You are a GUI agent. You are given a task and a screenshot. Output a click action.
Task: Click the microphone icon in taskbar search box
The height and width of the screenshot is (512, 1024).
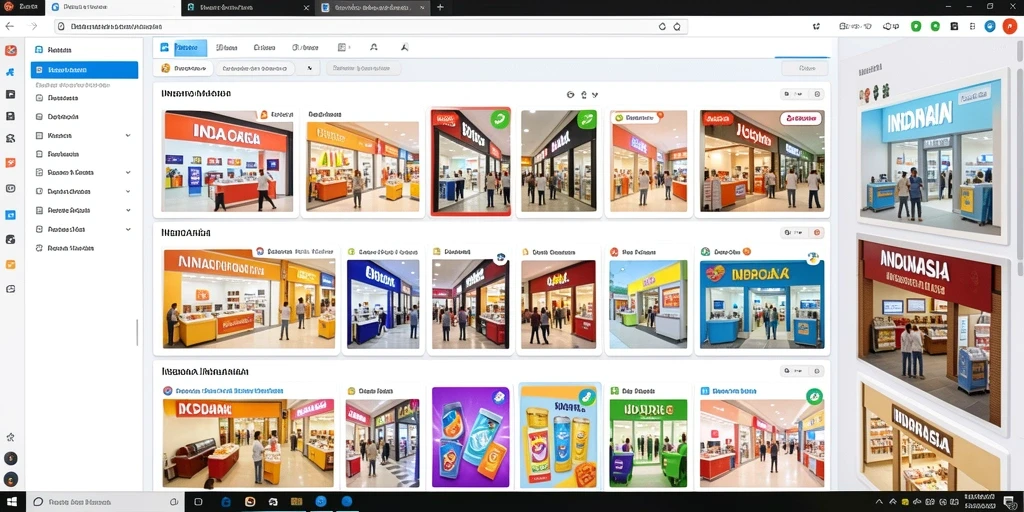[174, 502]
